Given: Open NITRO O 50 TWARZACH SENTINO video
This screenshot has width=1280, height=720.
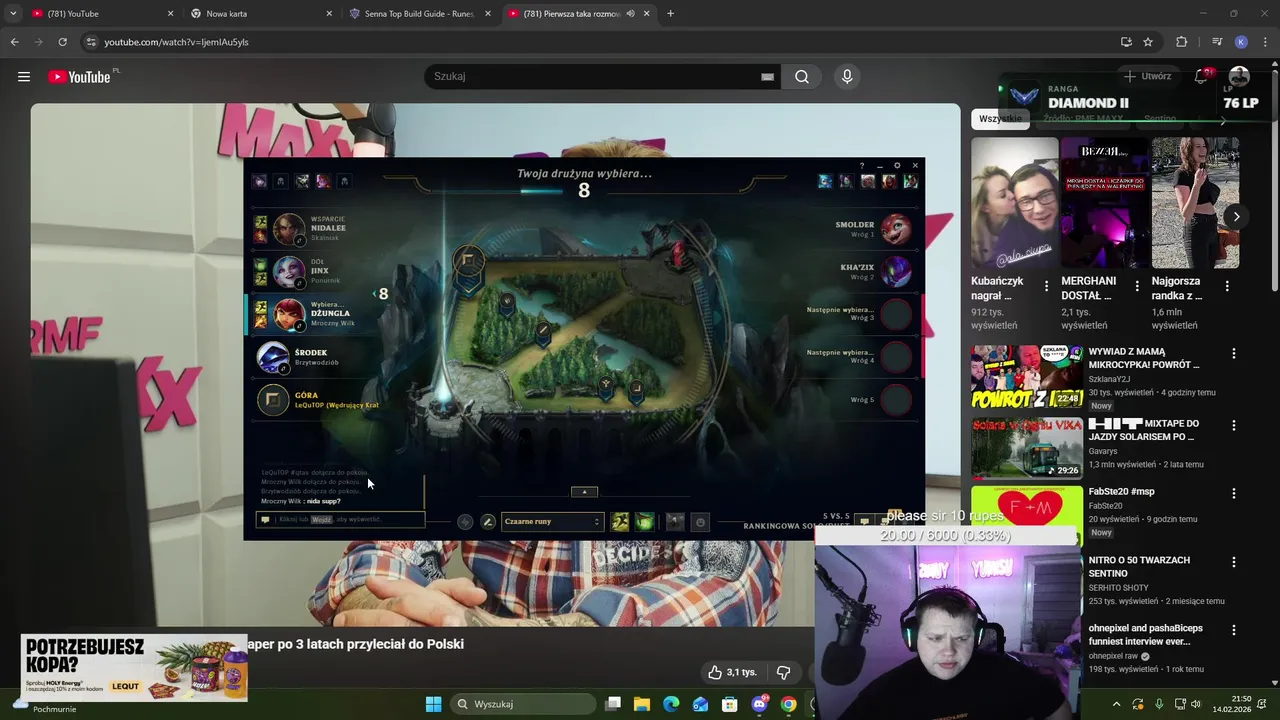Looking at the screenshot, I should coord(1139,567).
